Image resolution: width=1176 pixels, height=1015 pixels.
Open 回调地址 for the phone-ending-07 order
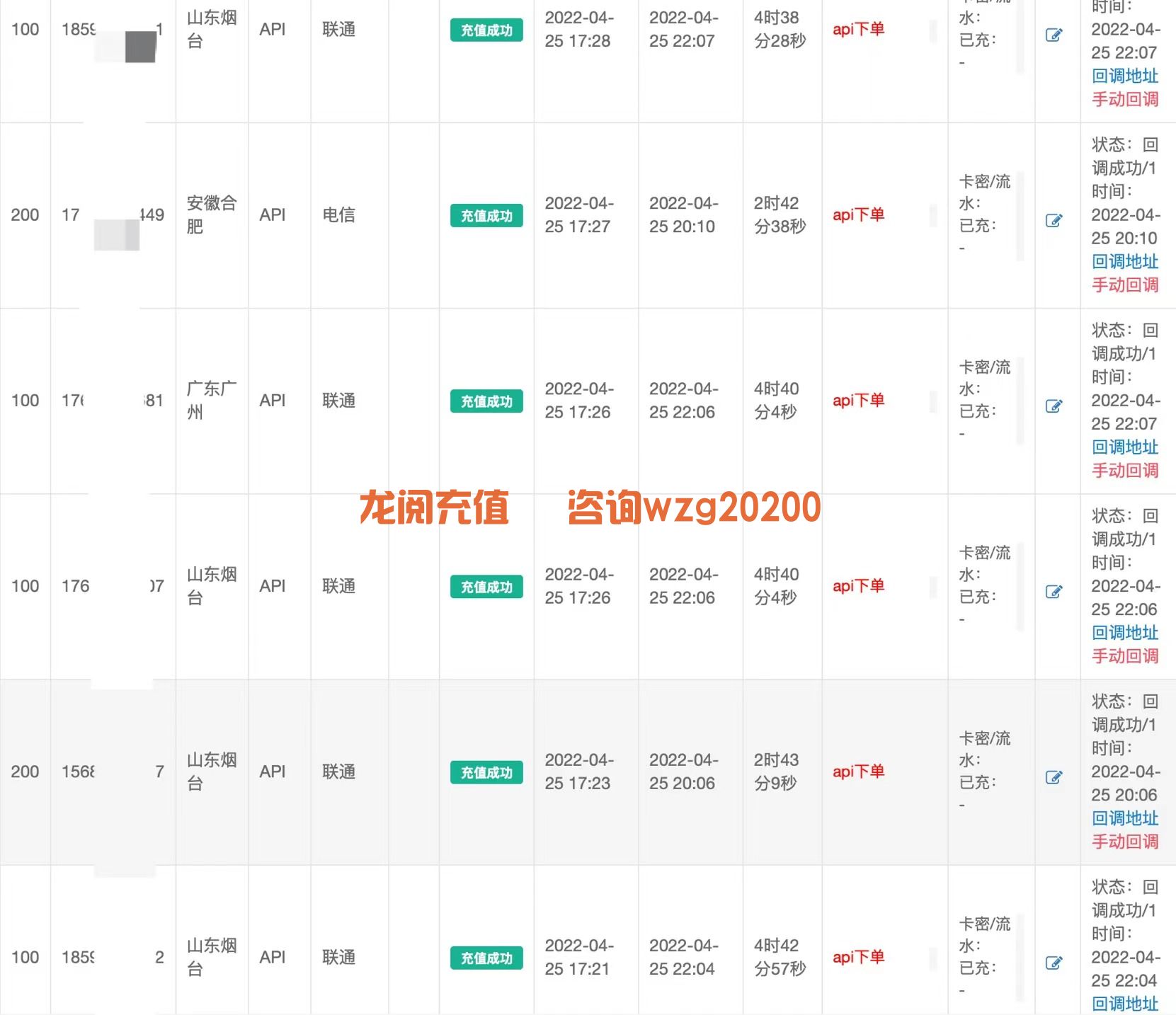pos(1125,632)
